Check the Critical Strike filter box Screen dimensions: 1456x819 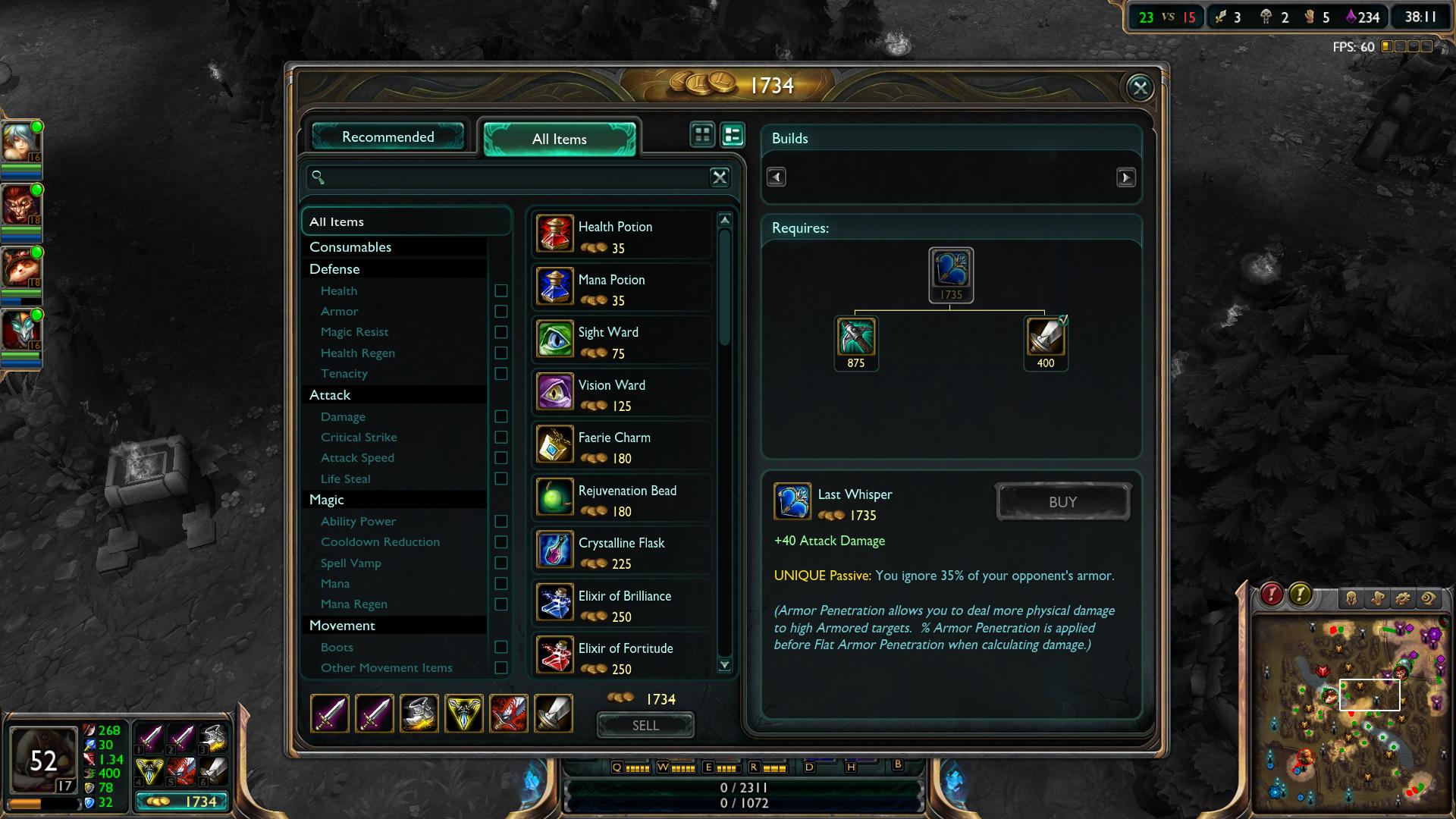500,438
